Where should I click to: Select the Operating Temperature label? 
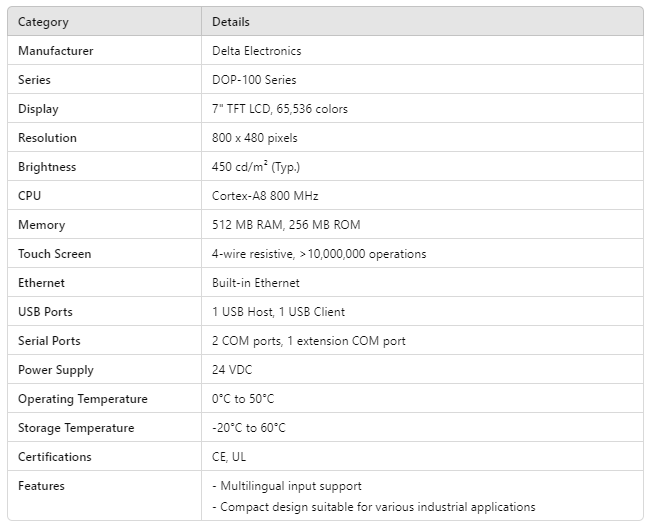pos(82,399)
